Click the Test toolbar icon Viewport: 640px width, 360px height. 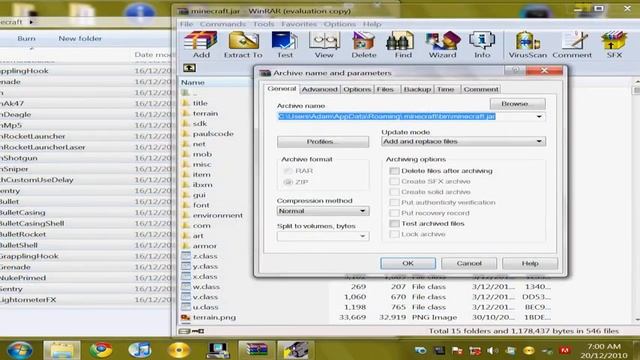[284, 44]
